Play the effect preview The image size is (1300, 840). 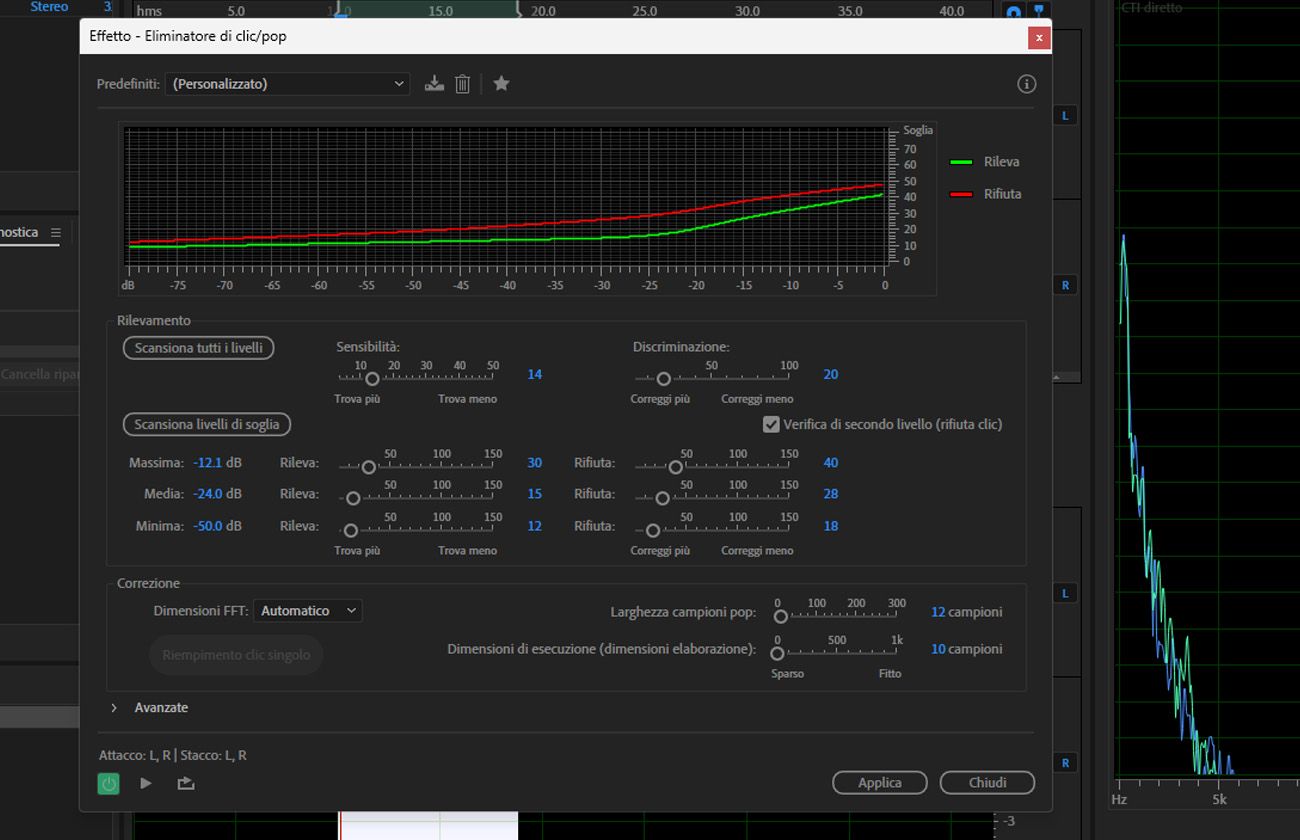[x=146, y=783]
